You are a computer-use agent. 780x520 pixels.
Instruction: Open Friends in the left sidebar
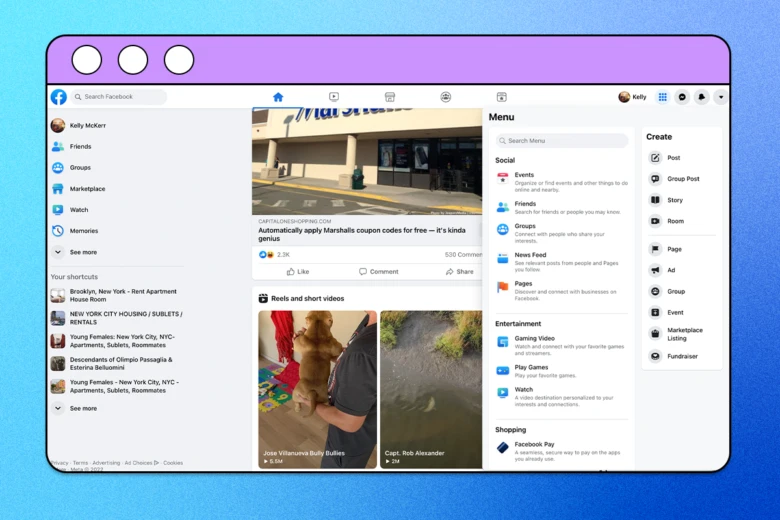tap(71, 146)
